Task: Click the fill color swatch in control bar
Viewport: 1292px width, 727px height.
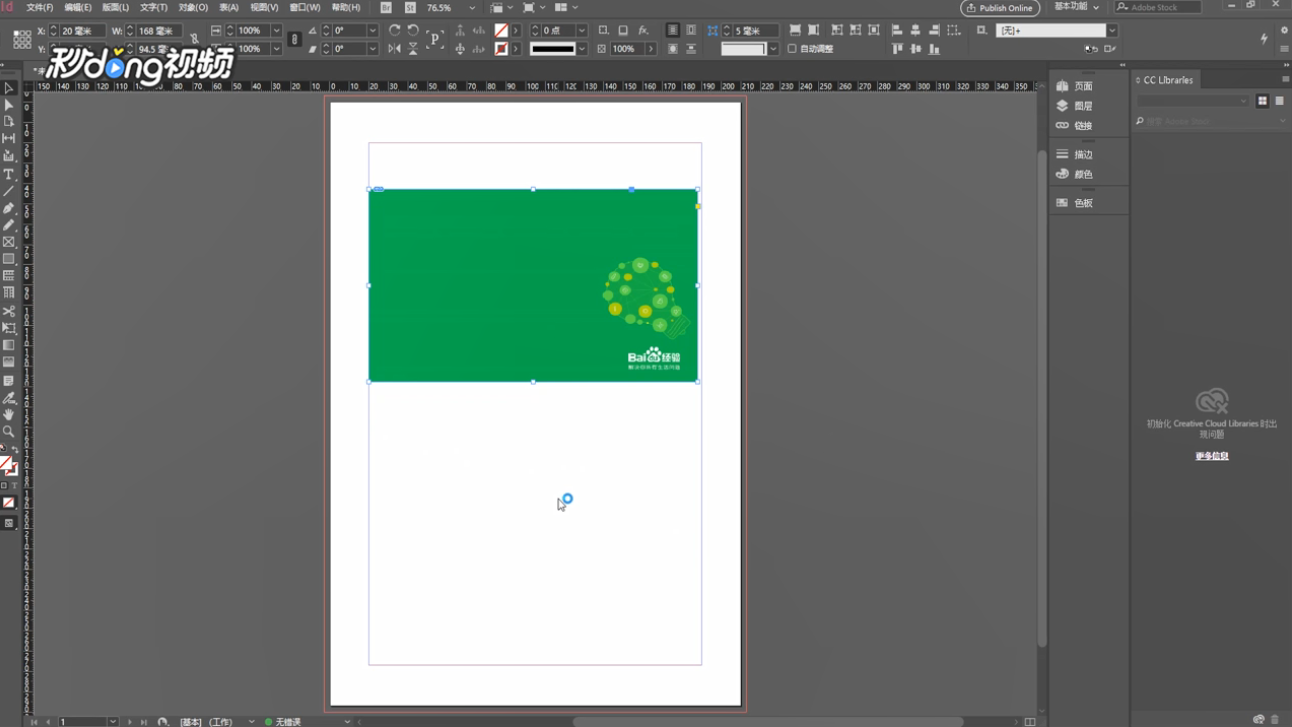Action: 501,31
